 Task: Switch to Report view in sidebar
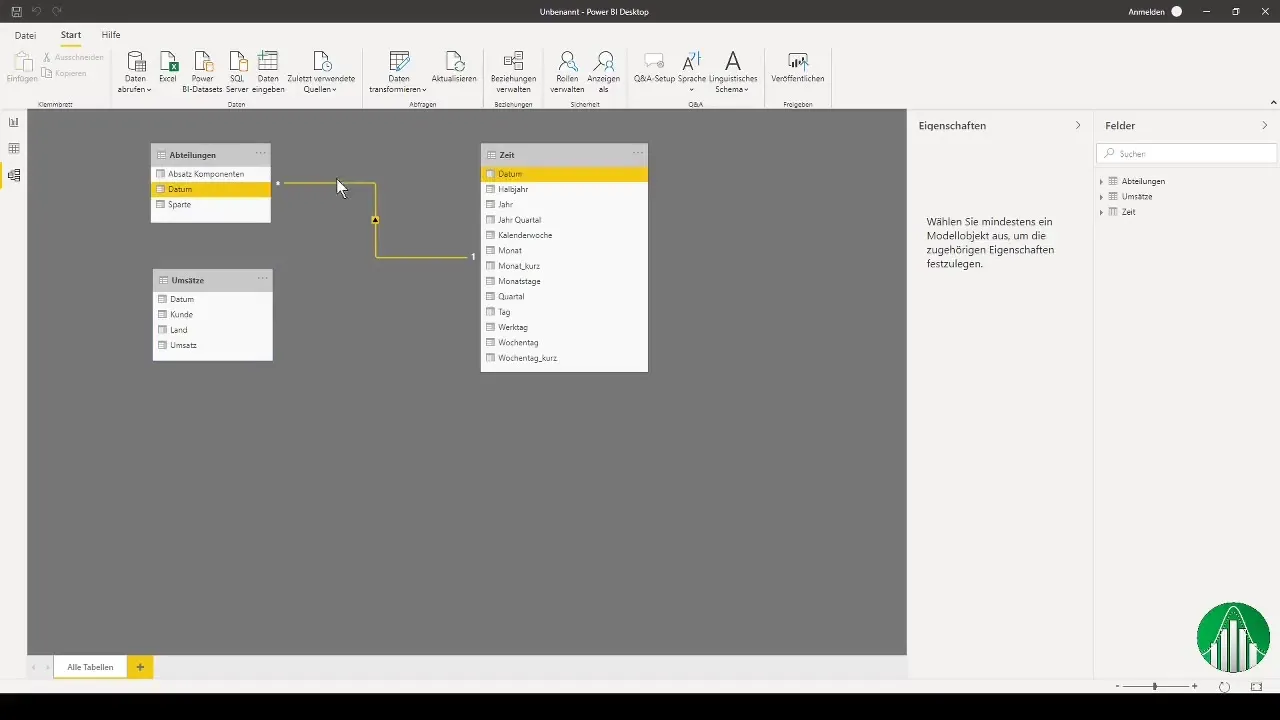pyautogui.click(x=14, y=122)
